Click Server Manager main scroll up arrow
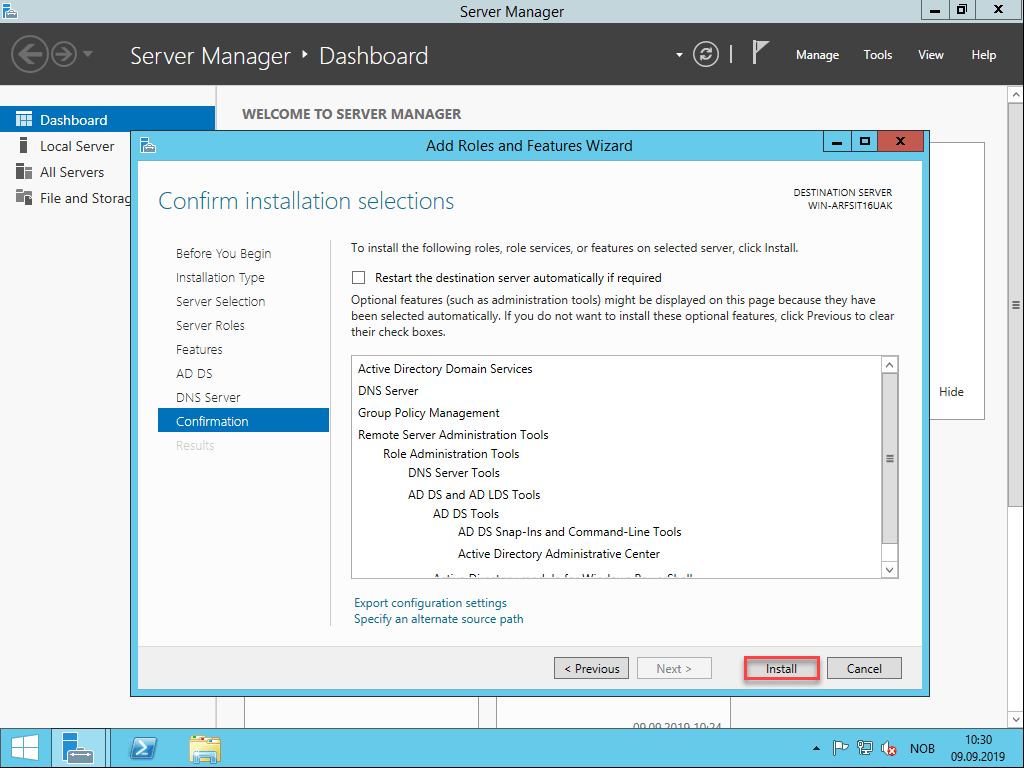 [x=1016, y=95]
